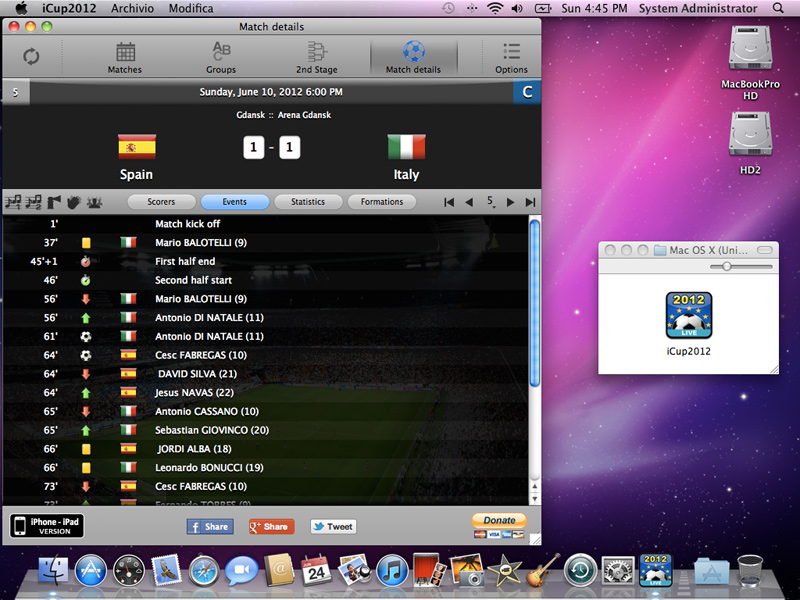Switch to the Events tab
This screenshot has height=600, width=800.
235,202
